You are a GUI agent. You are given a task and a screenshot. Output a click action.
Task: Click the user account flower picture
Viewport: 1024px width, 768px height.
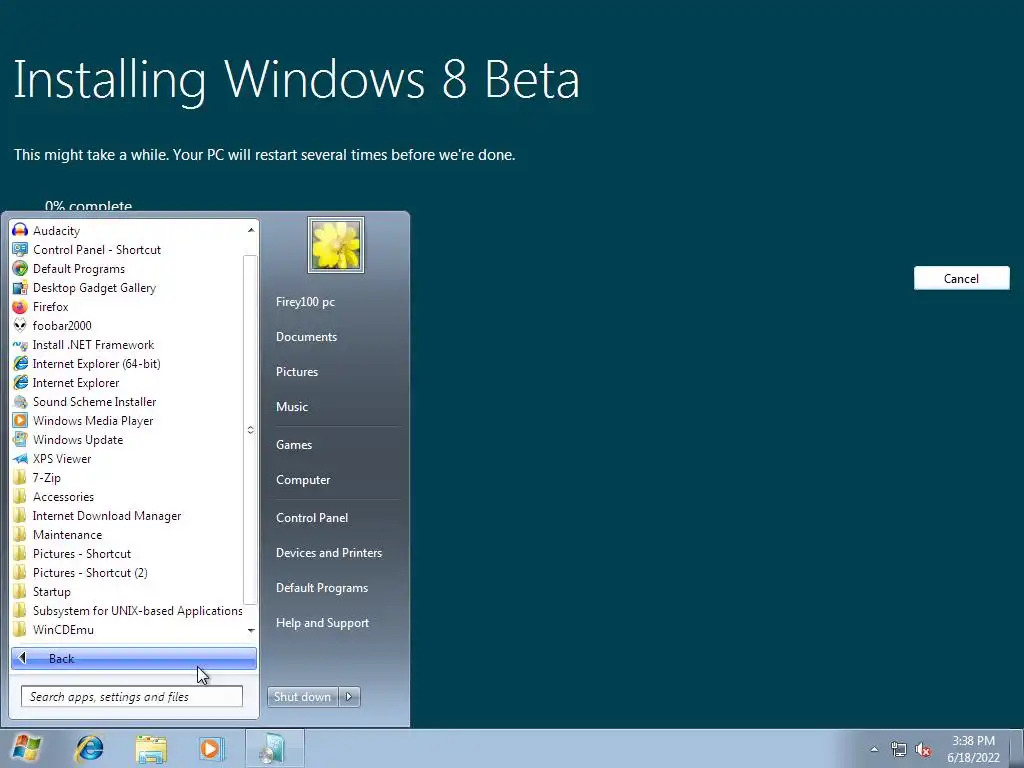pyautogui.click(x=336, y=245)
